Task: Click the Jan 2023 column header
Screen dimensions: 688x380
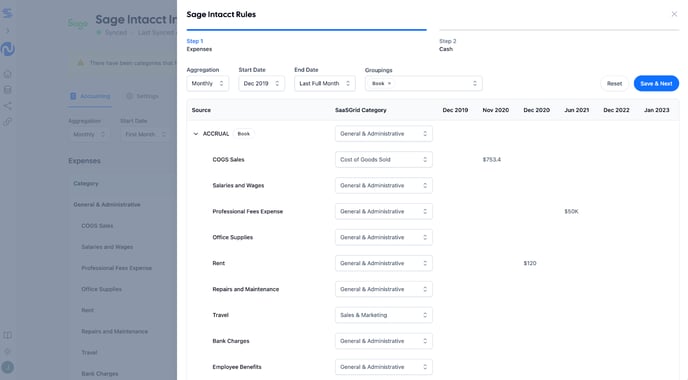Action: click(x=656, y=110)
